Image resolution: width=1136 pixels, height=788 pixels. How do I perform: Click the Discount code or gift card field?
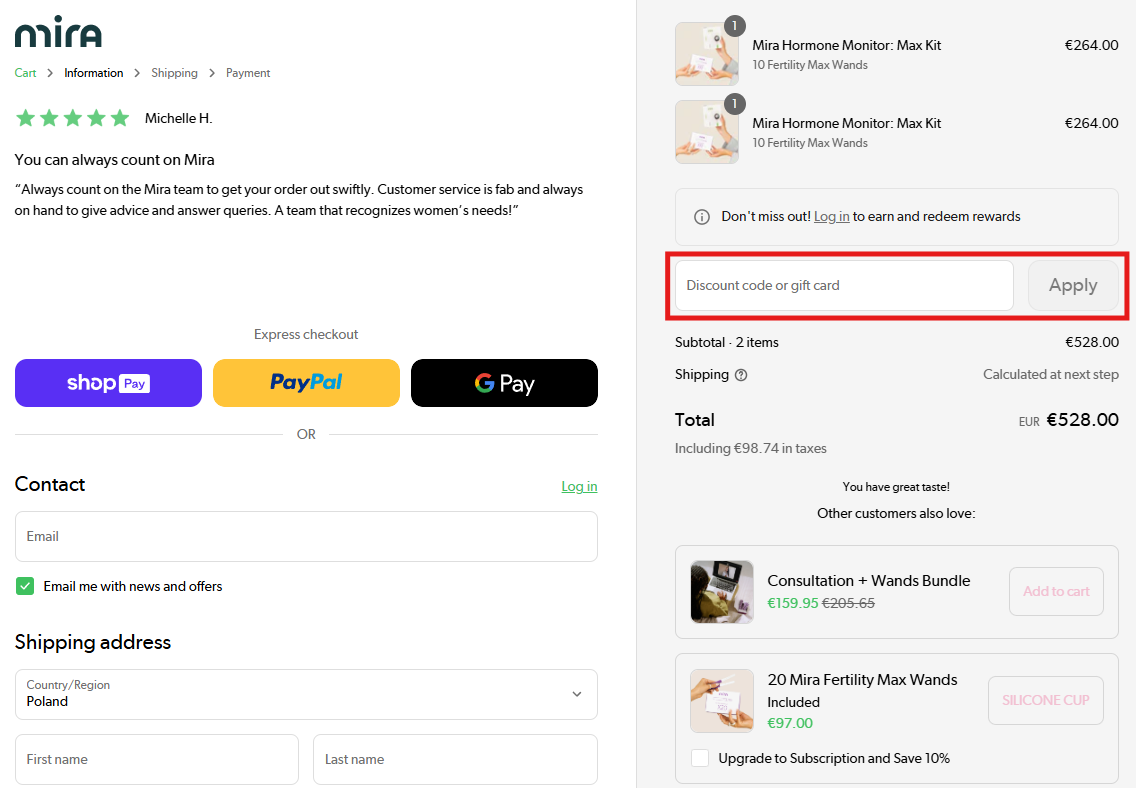[x=844, y=286]
